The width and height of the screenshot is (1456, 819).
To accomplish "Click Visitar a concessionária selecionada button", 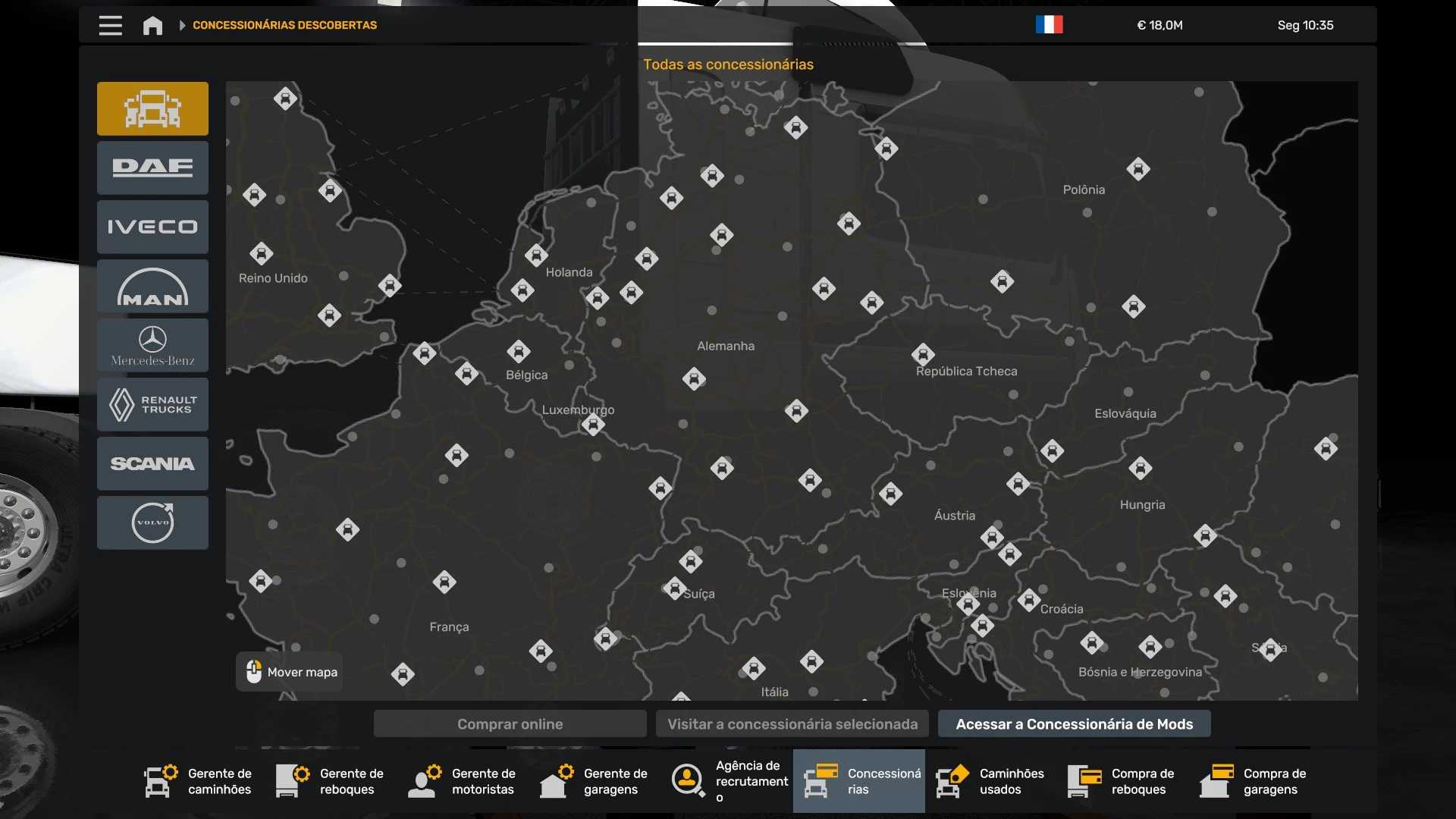I will [792, 724].
